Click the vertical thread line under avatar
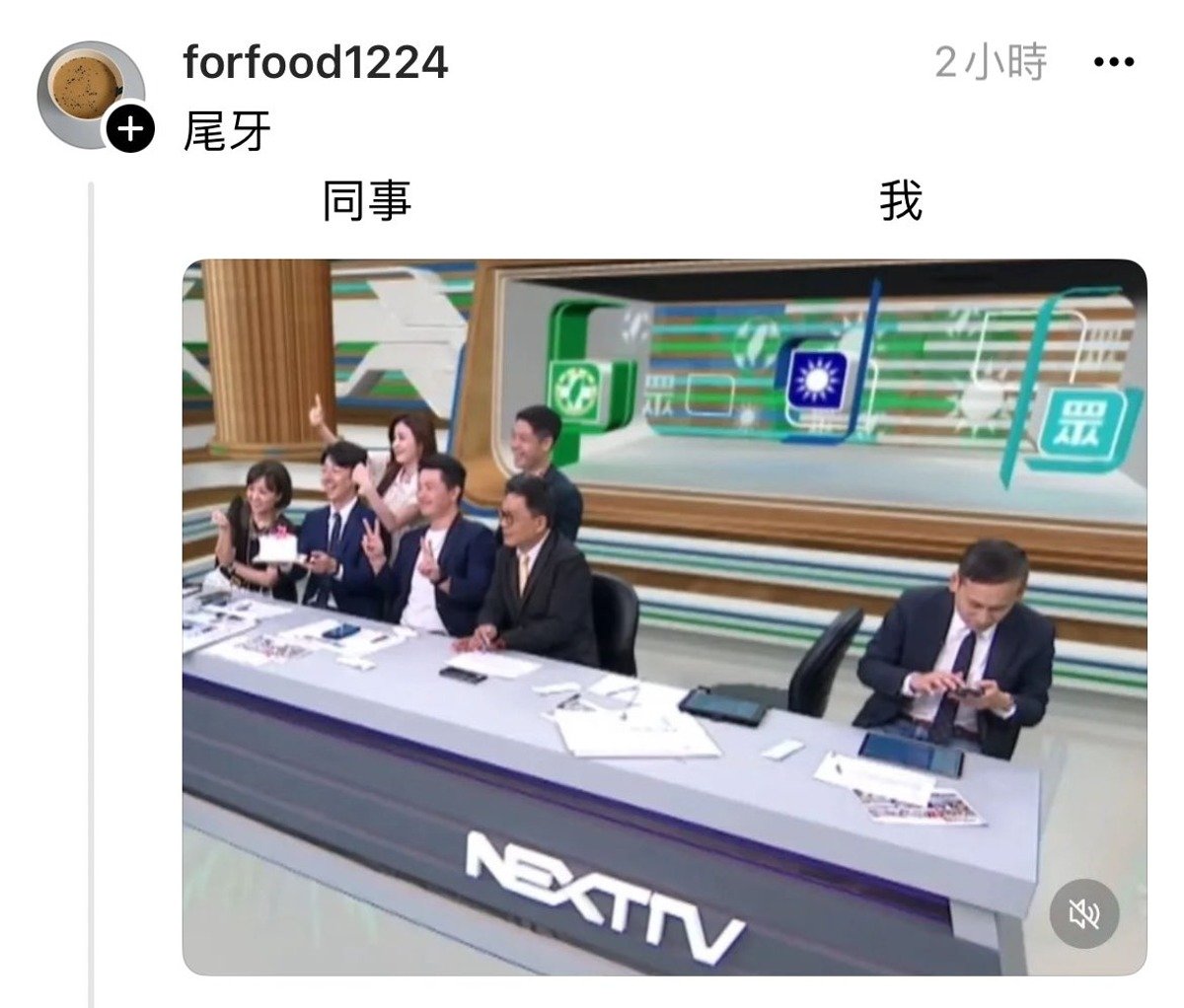Image resolution: width=1184 pixels, height=1008 pixels. coord(91,594)
